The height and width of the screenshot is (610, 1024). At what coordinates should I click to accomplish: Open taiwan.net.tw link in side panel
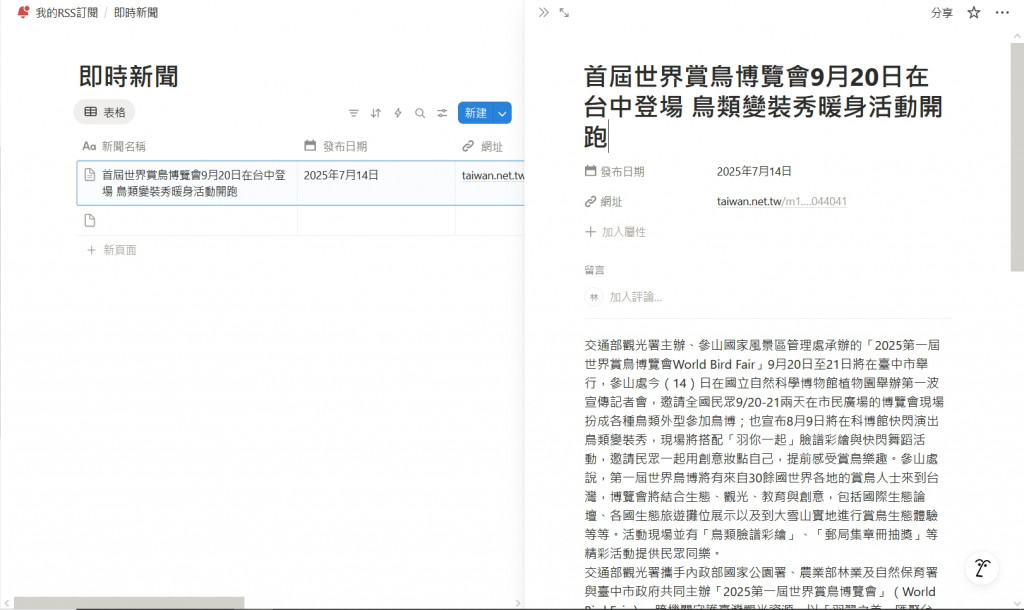pyautogui.click(x=782, y=202)
